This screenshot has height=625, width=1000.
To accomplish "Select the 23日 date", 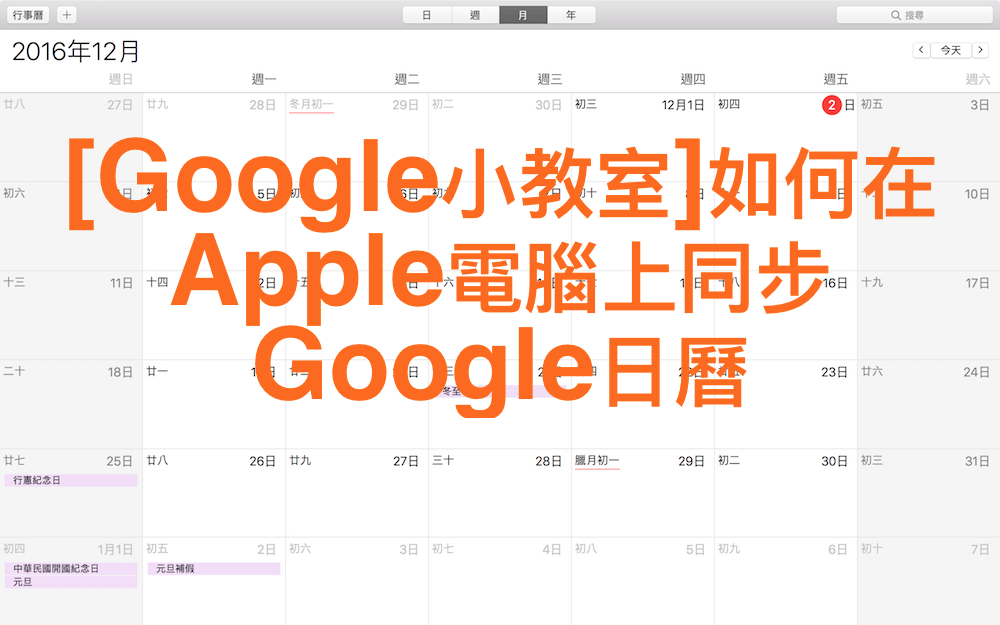I will [834, 372].
